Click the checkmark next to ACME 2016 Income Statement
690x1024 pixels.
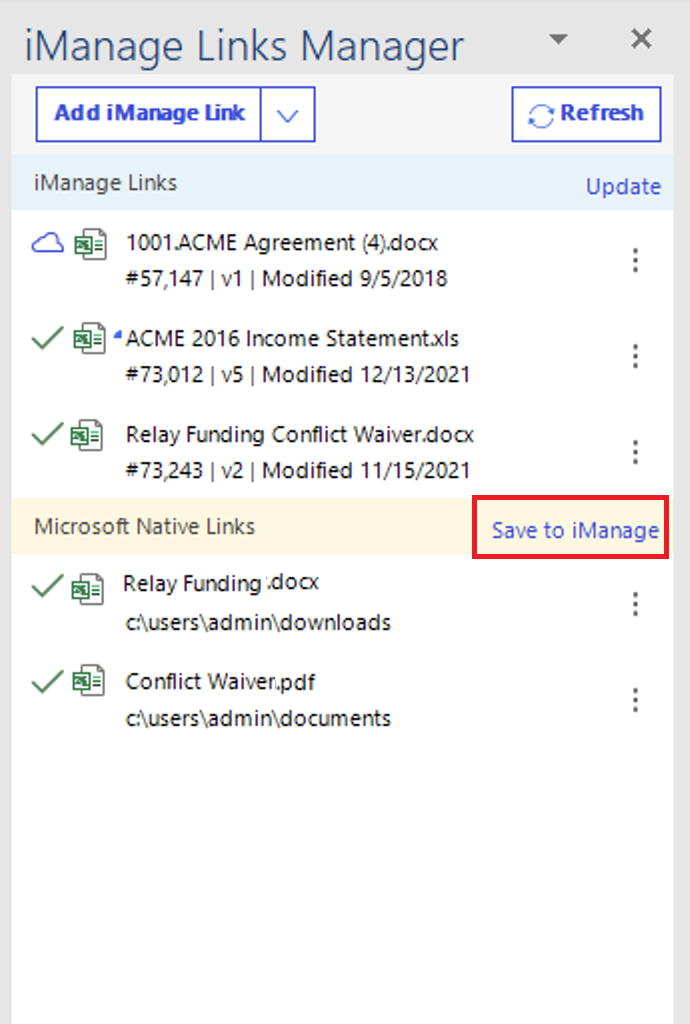pyautogui.click(x=47, y=340)
